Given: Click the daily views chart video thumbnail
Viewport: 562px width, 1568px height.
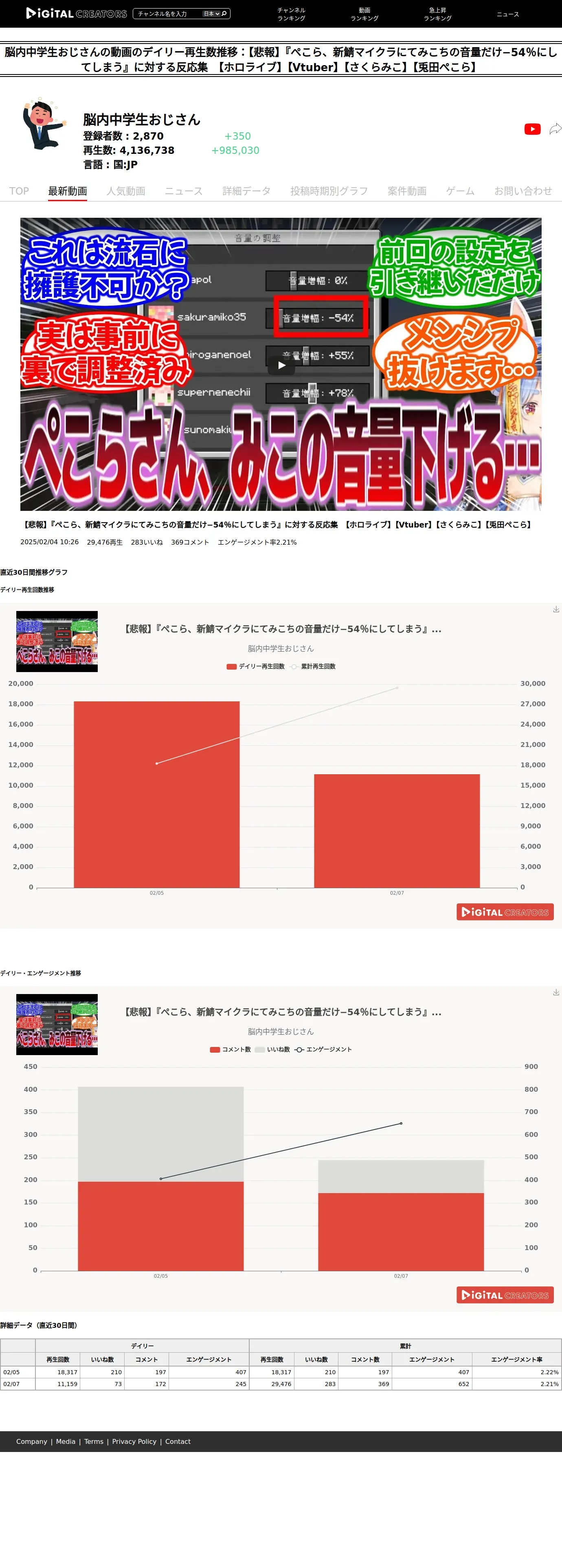Looking at the screenshot, I should pyautogui.click(x=57, y=642).
